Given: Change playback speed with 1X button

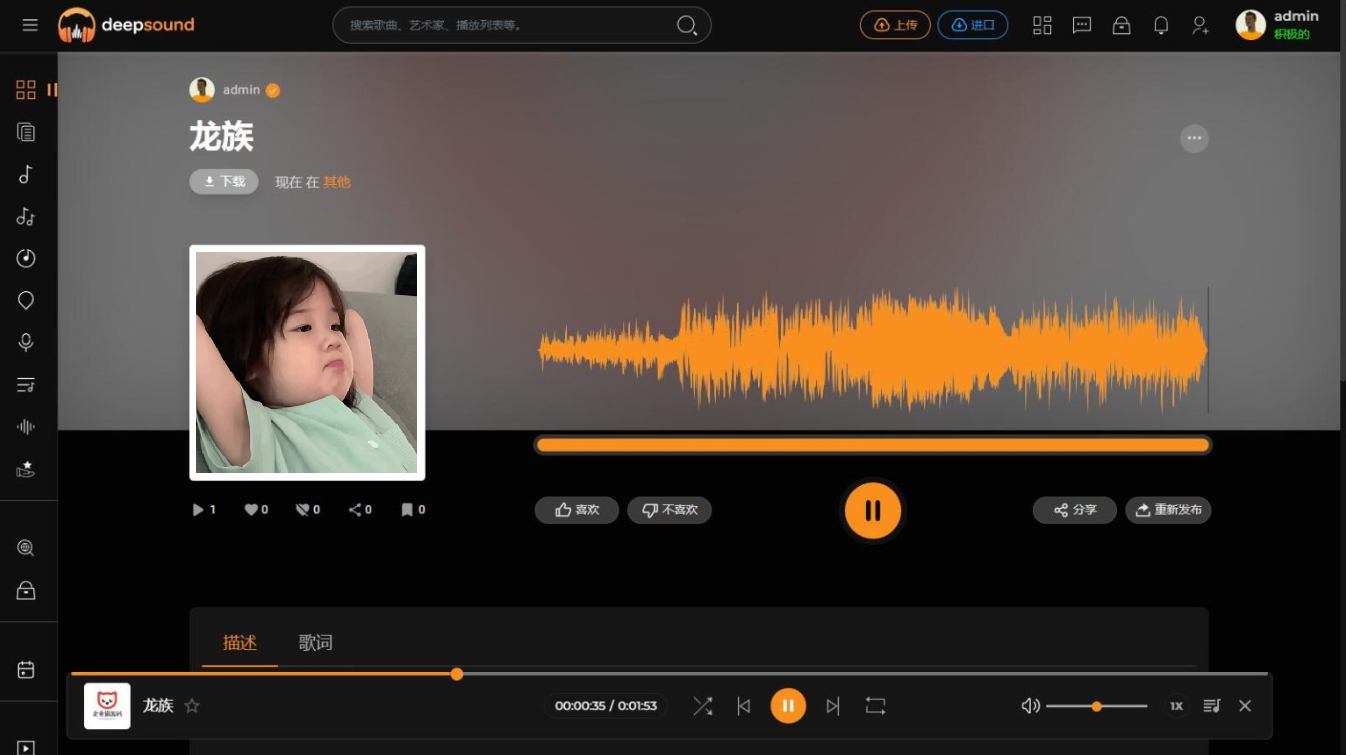Looking at the screenshot, I should pos(1176,706).
